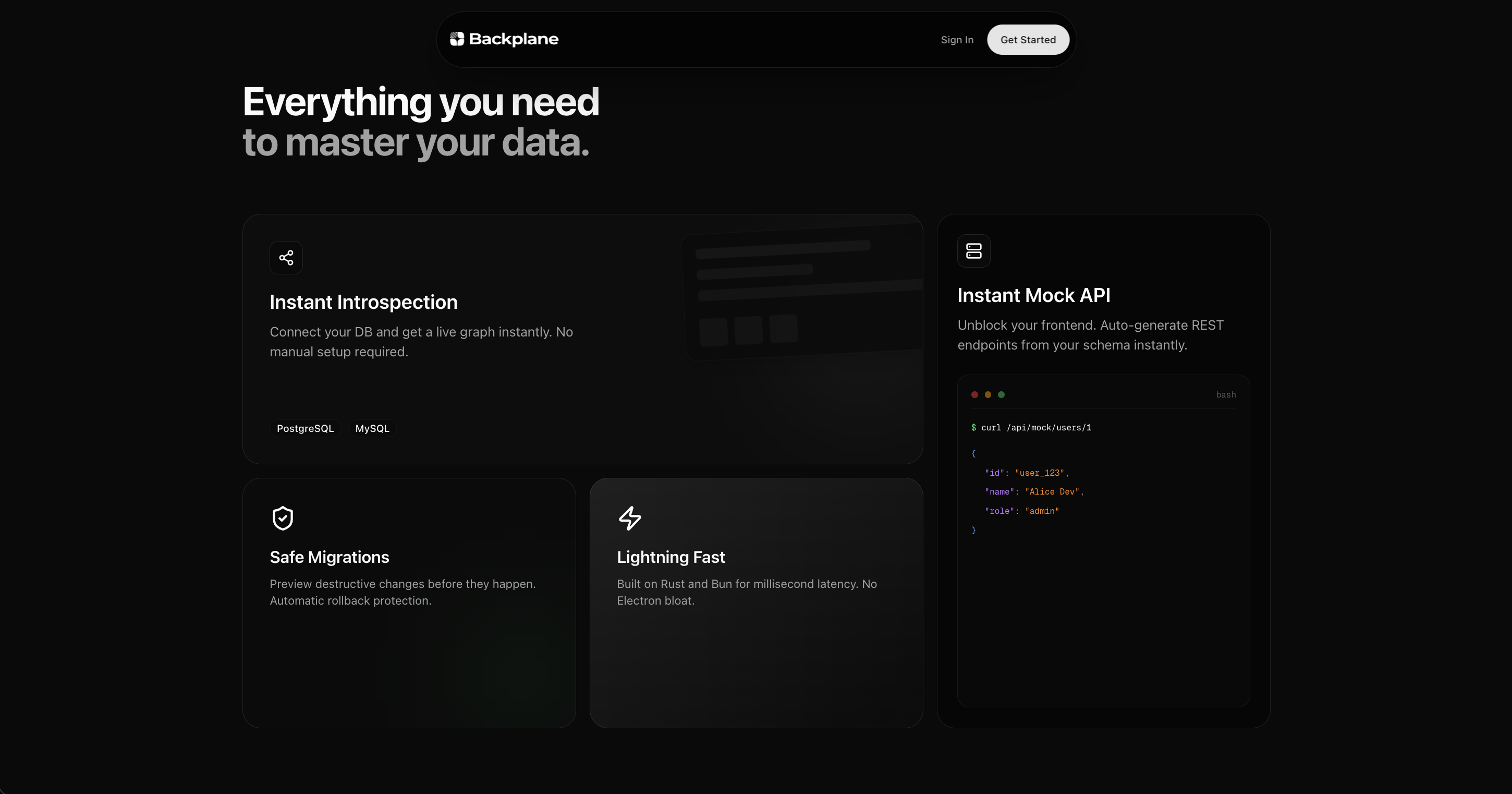Select the MySQL tag
The image size is (1512, 794).
click(372, 429)
